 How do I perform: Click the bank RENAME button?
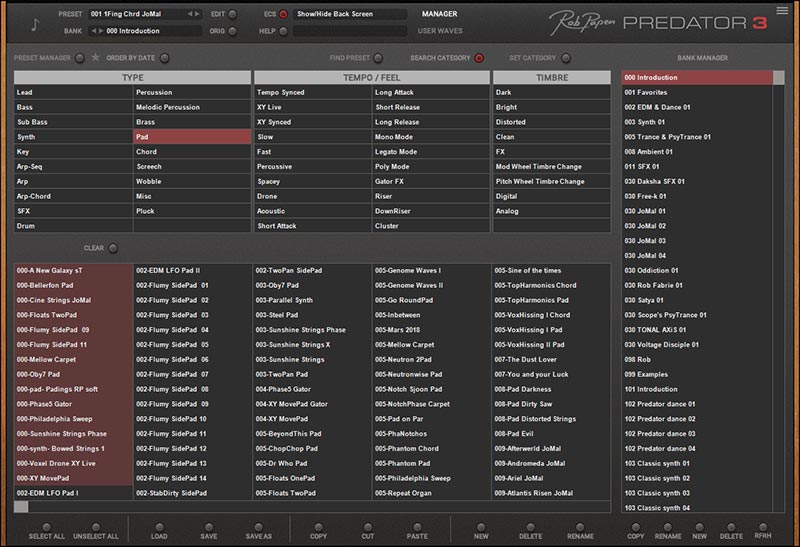[668, 527]
